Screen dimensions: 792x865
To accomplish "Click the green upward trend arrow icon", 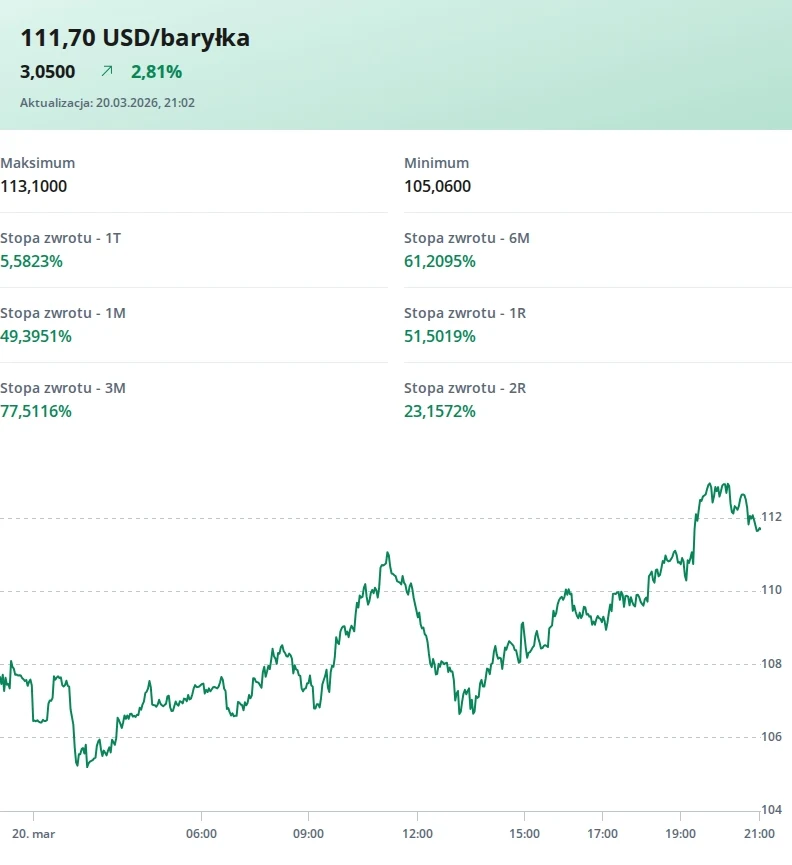I will pos(107,72).
